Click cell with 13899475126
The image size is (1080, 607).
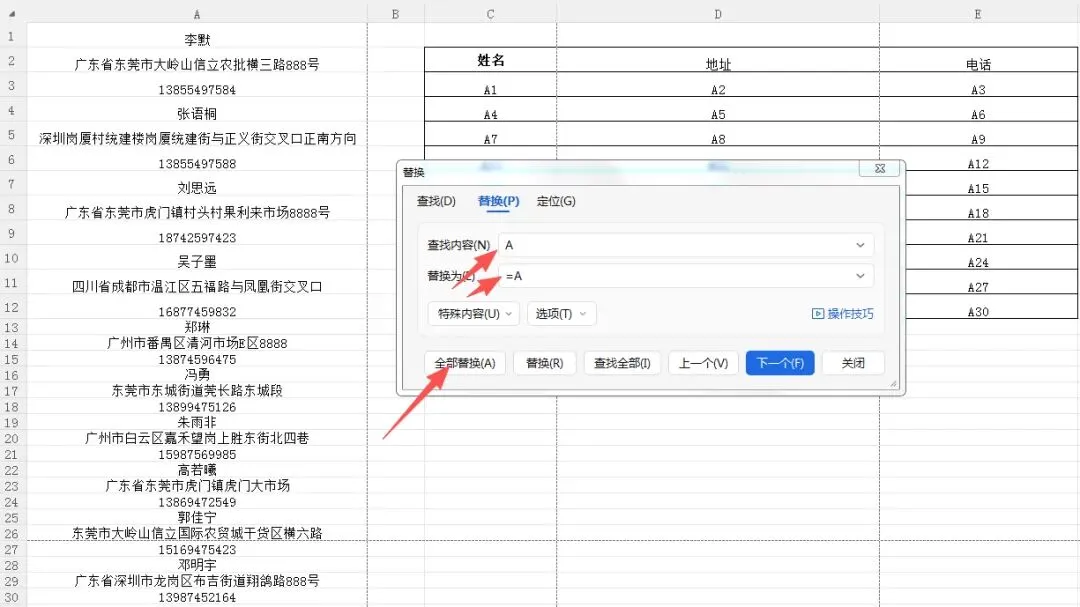pos(197,407)
